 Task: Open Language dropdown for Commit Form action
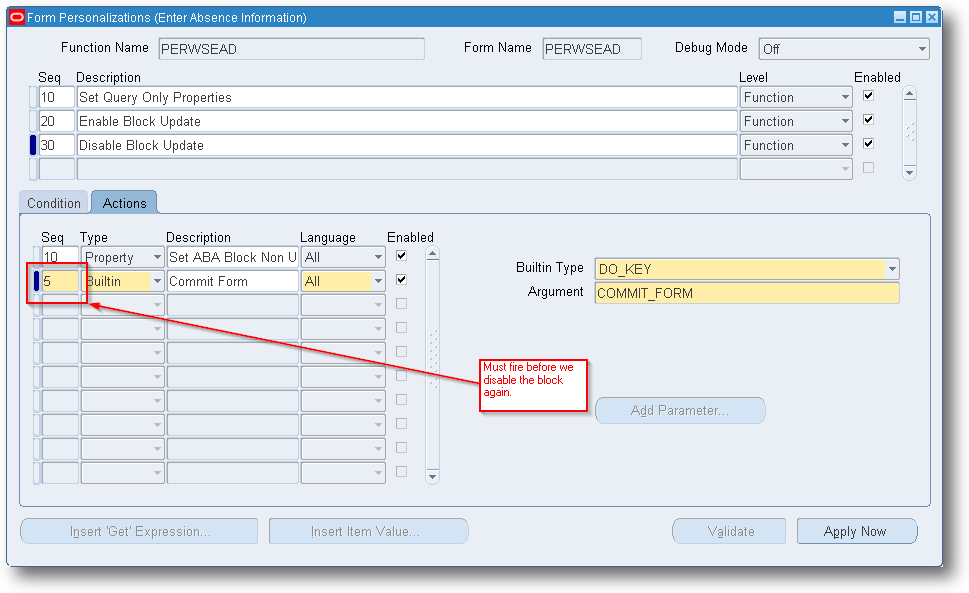[378, 281]
